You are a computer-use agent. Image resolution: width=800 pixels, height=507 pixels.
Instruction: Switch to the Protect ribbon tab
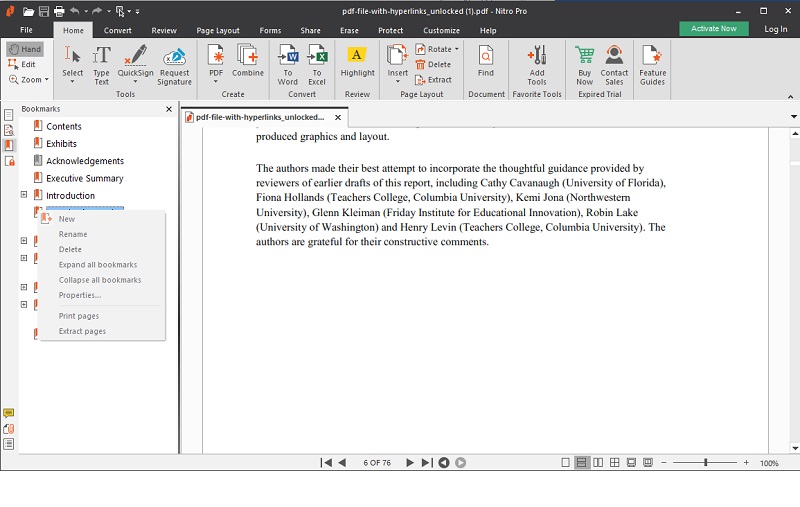pyautogui.click(x=390, y=31)
